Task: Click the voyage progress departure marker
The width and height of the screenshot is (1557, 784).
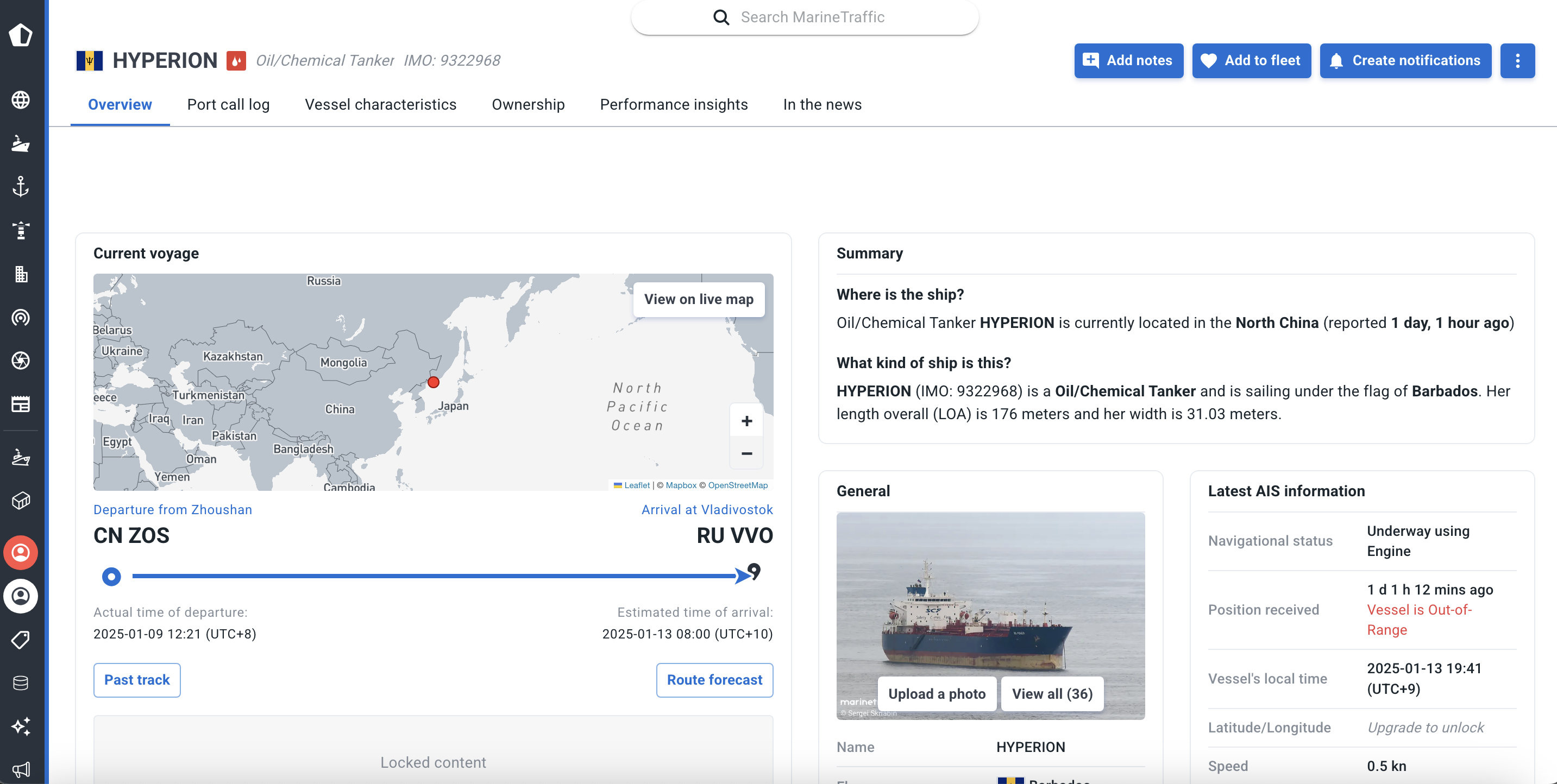Action: (111, 576)
